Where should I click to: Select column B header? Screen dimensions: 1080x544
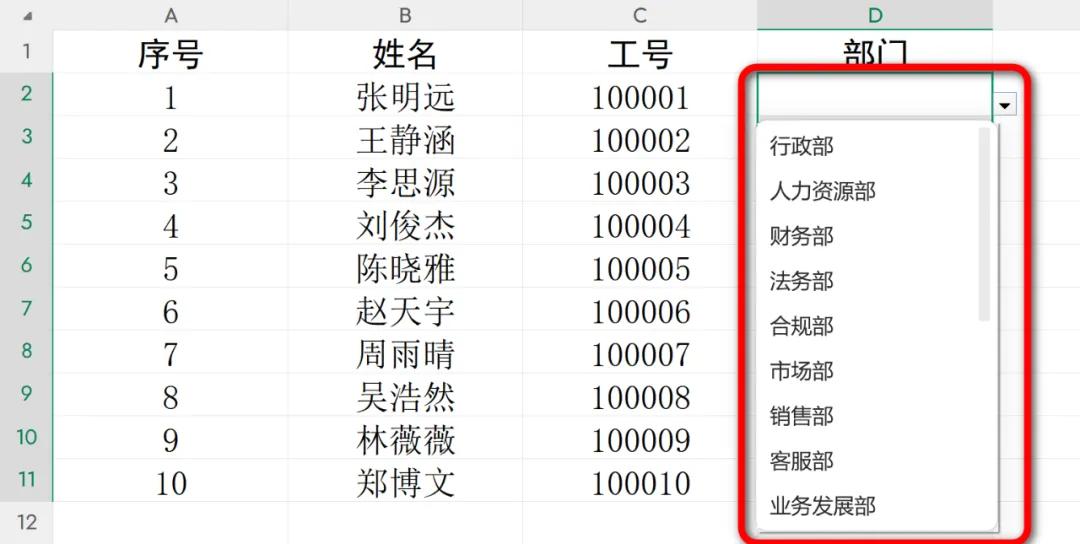coord(405,15)
